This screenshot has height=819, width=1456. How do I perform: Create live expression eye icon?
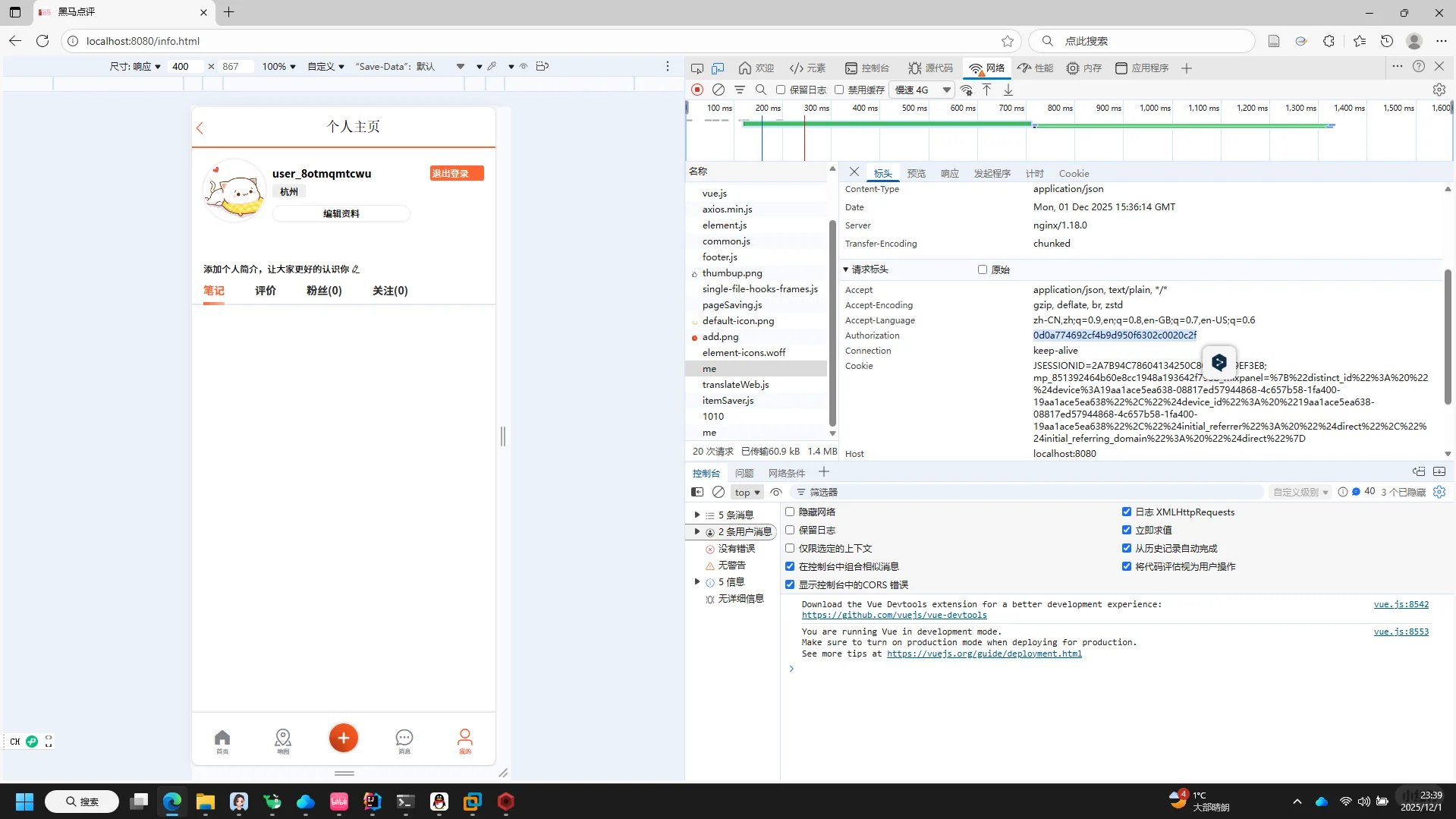click(776, 492)
